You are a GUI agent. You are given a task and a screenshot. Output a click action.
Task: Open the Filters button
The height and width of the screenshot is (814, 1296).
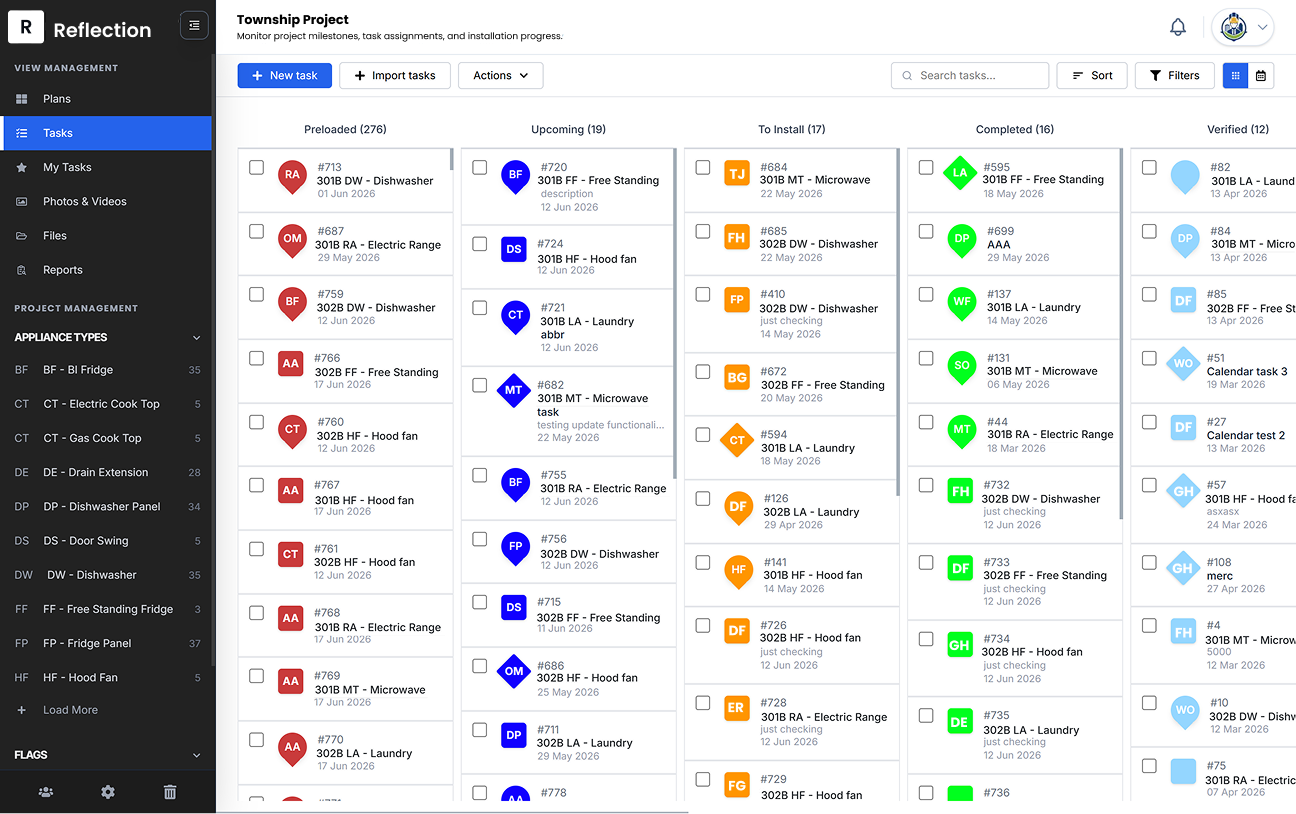(x=1175, y=76)
